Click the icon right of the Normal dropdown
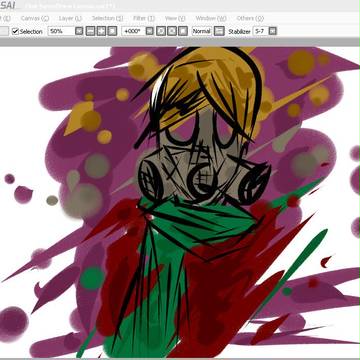 [219, 31]
